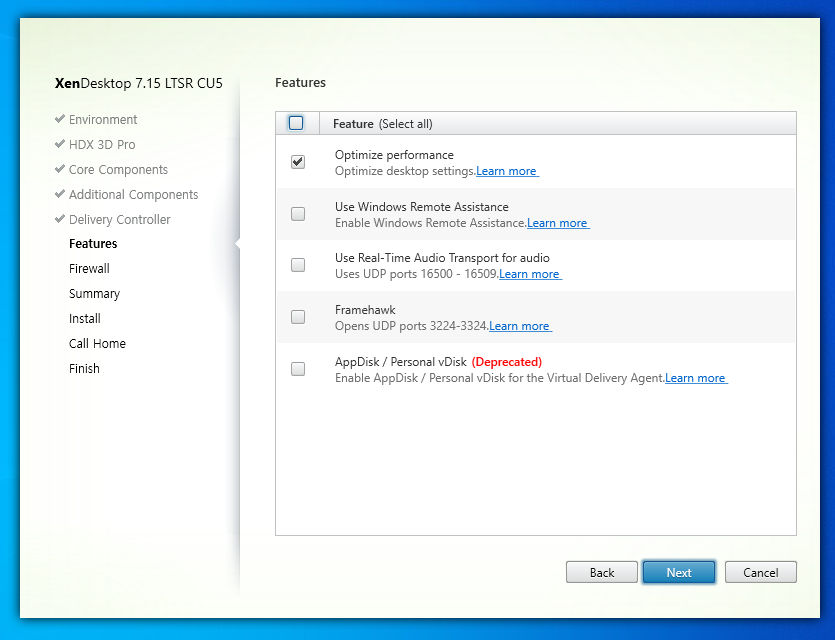Open Learn more link for AppDisk / Personal vDisk
The width and height of the screenshot is (835, 640).
[x=696, y=378]
